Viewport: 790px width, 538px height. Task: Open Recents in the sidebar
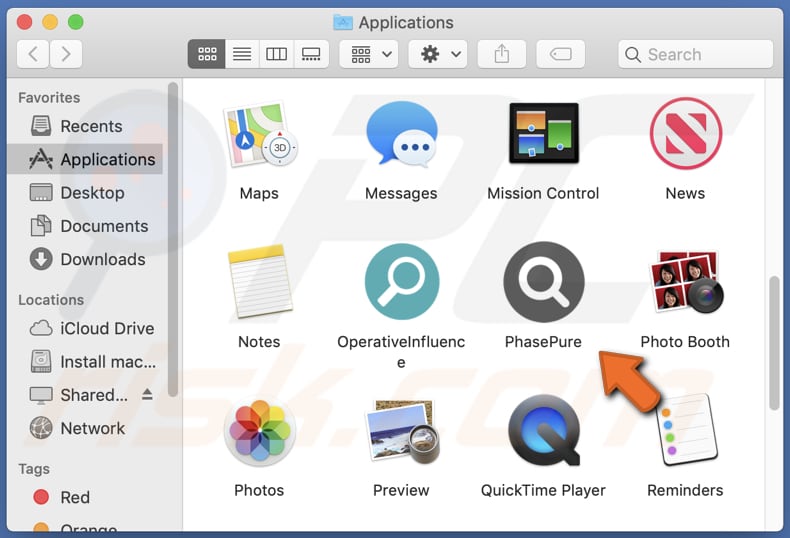point(85,126)
